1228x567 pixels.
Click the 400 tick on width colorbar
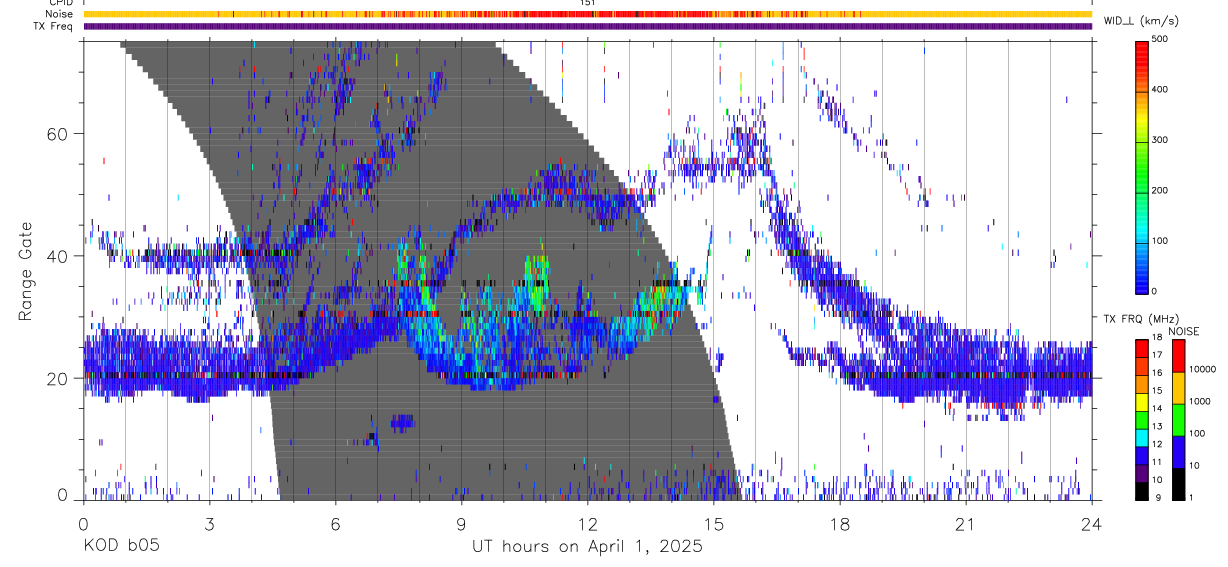pyautogui.click(x=1160, y=89)
